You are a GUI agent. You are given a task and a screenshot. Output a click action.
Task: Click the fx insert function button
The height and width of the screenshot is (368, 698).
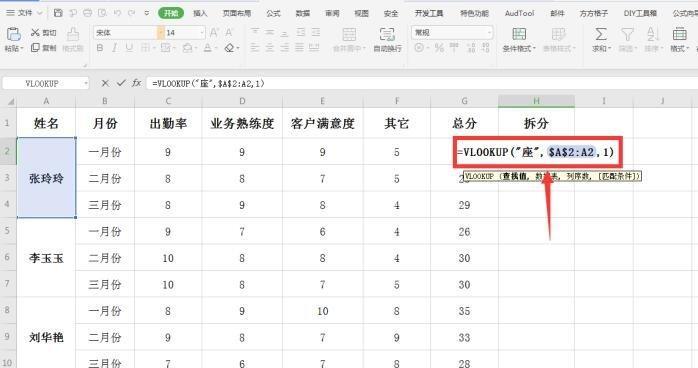point(137,83)
